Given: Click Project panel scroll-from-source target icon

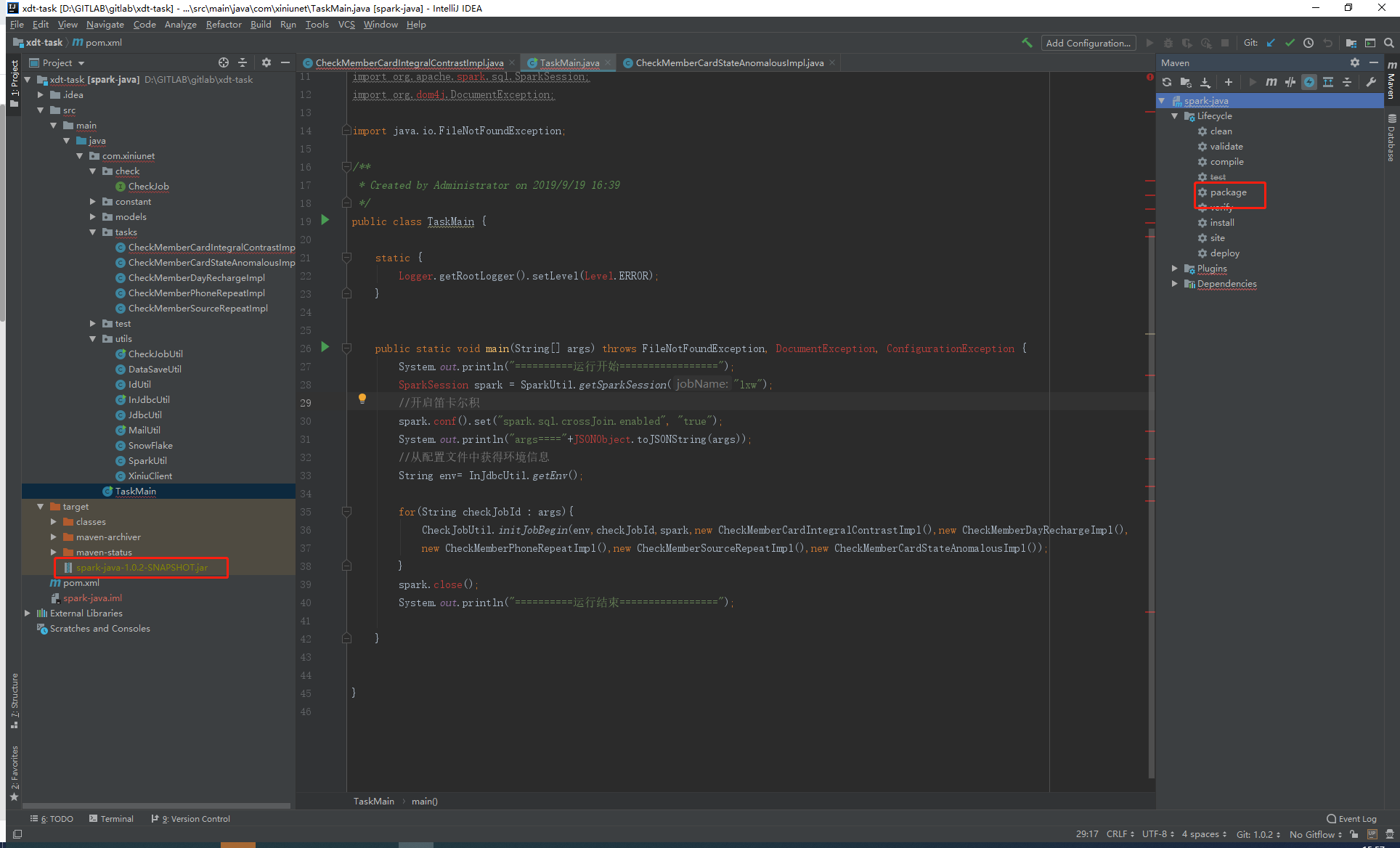Looking at the screenshot, I should click(224, 62).
